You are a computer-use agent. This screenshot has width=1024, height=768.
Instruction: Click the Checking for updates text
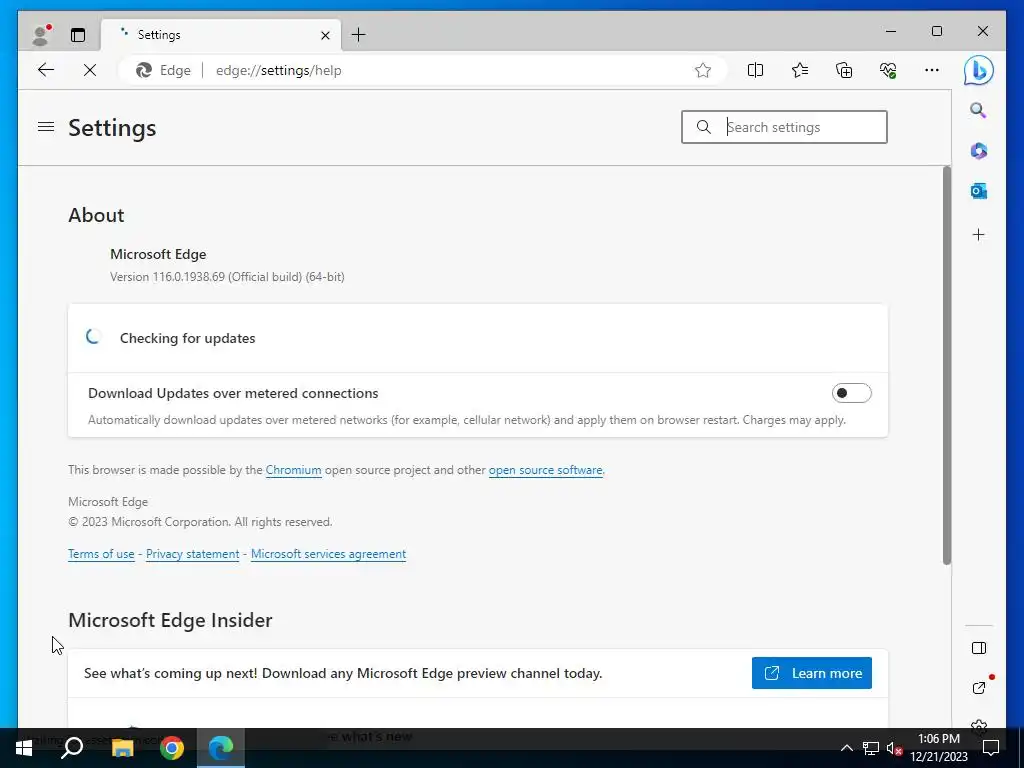(x=187, y=338)
